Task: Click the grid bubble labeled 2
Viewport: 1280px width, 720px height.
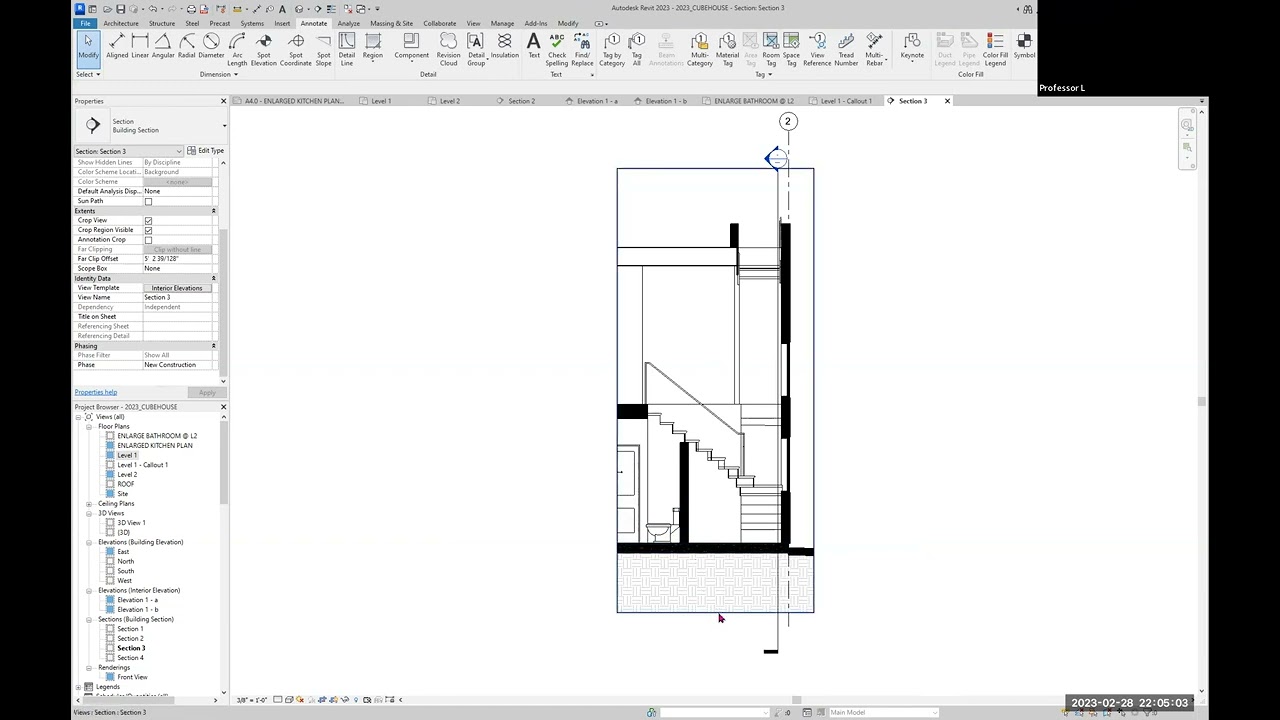Action: click(788, 122)
